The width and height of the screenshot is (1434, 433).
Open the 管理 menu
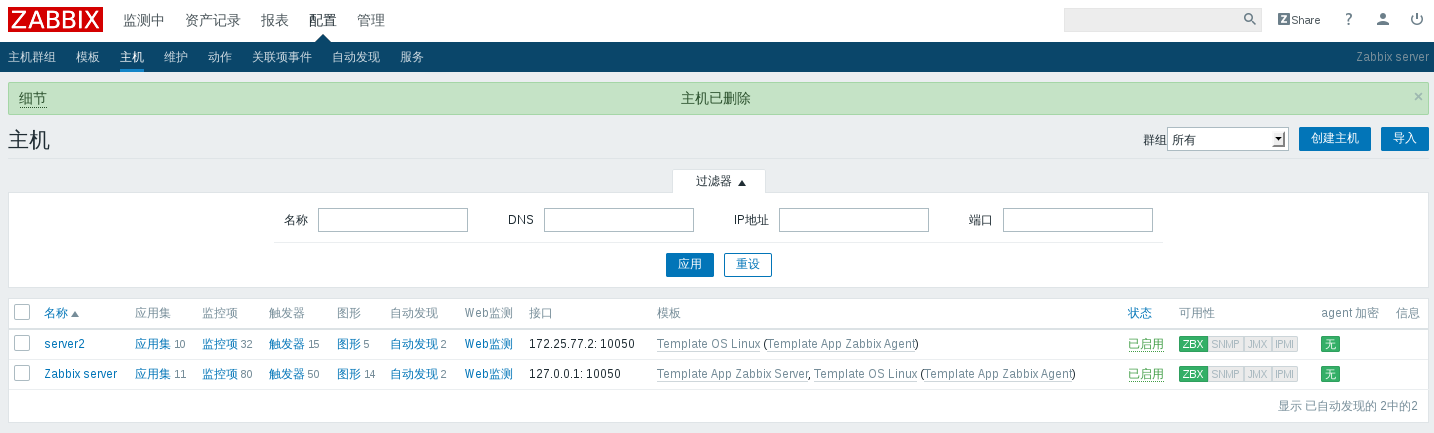(x=371, y=20)
